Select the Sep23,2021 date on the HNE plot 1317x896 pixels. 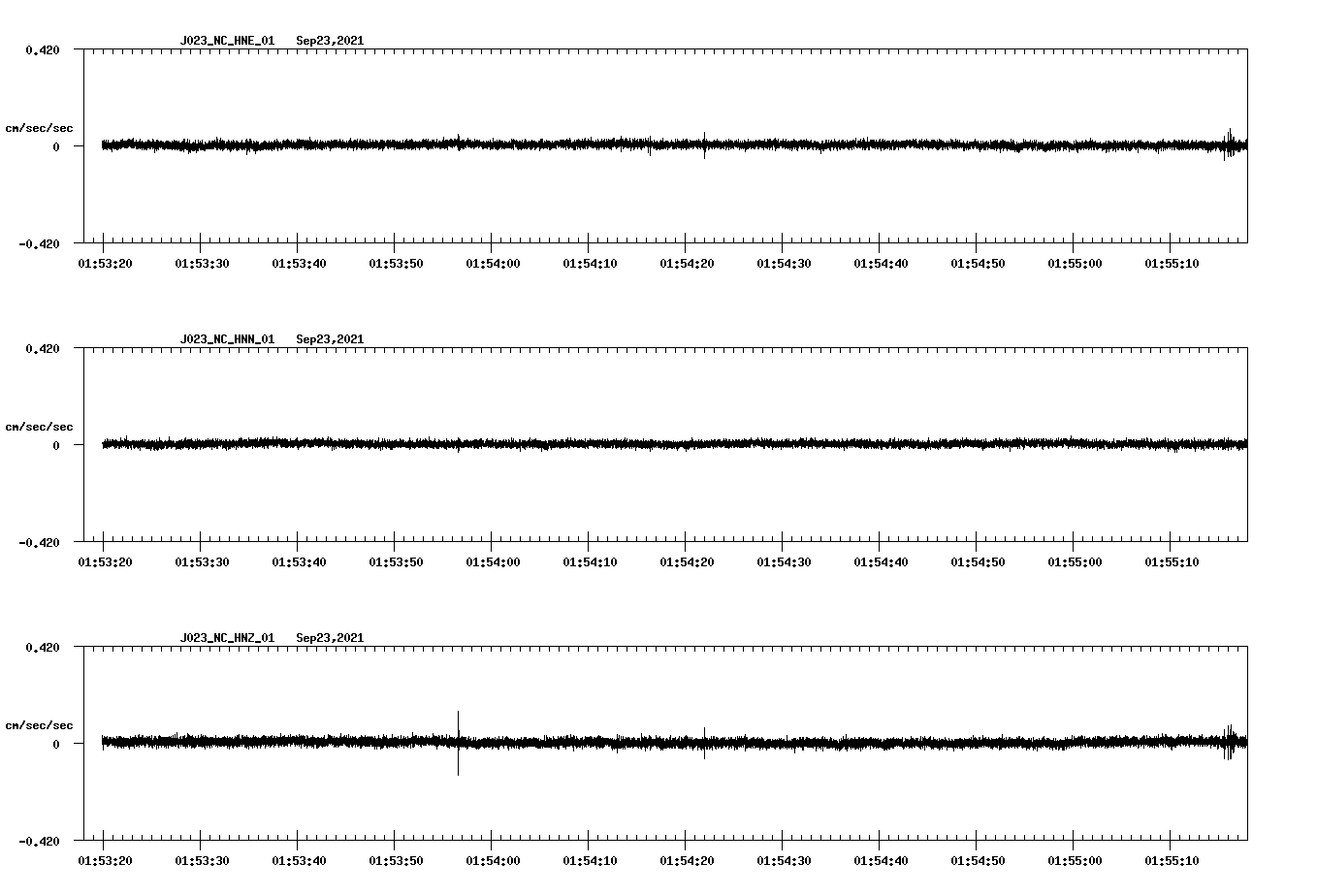(330, 41)
